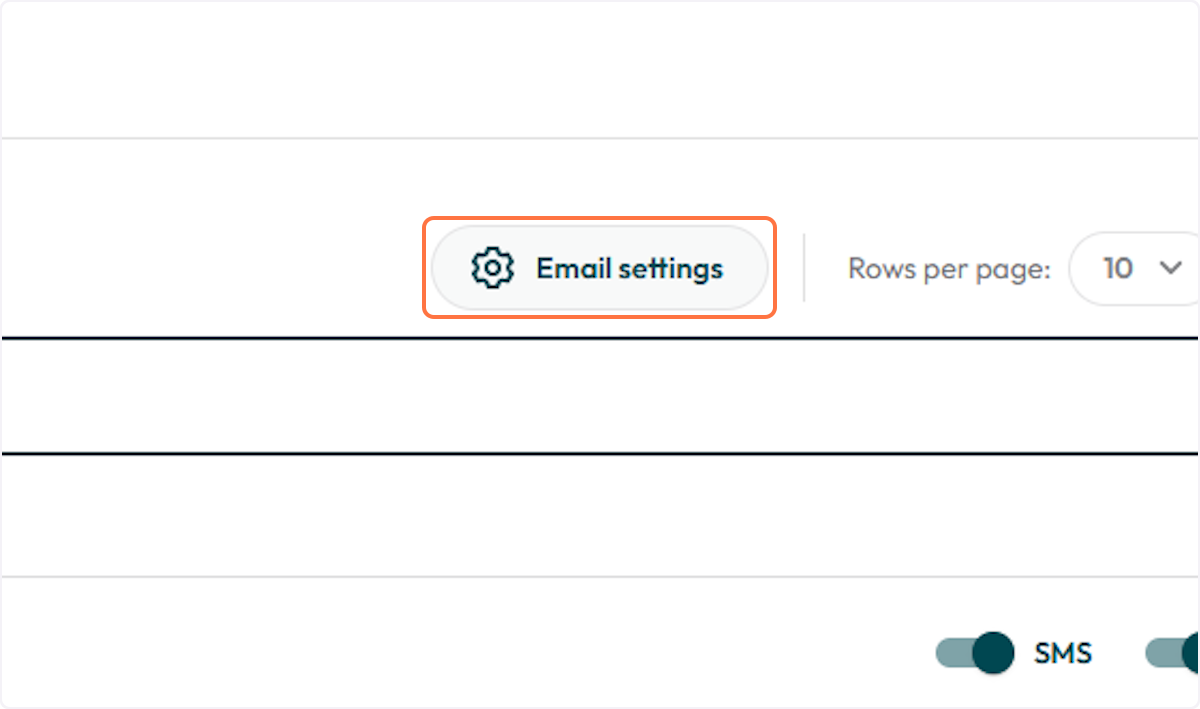
Task: Click the SMS label text
Action: pyautogui.click(x=1064, y=653)
